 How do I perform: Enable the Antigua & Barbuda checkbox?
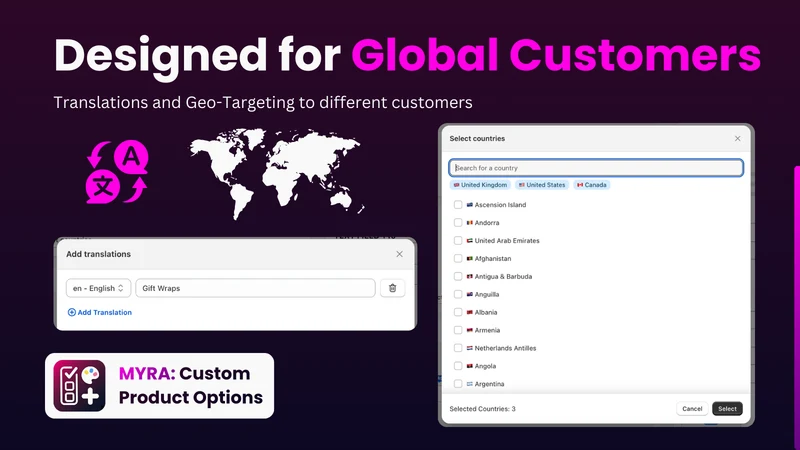pyautogui.click(x=458, y=276)
